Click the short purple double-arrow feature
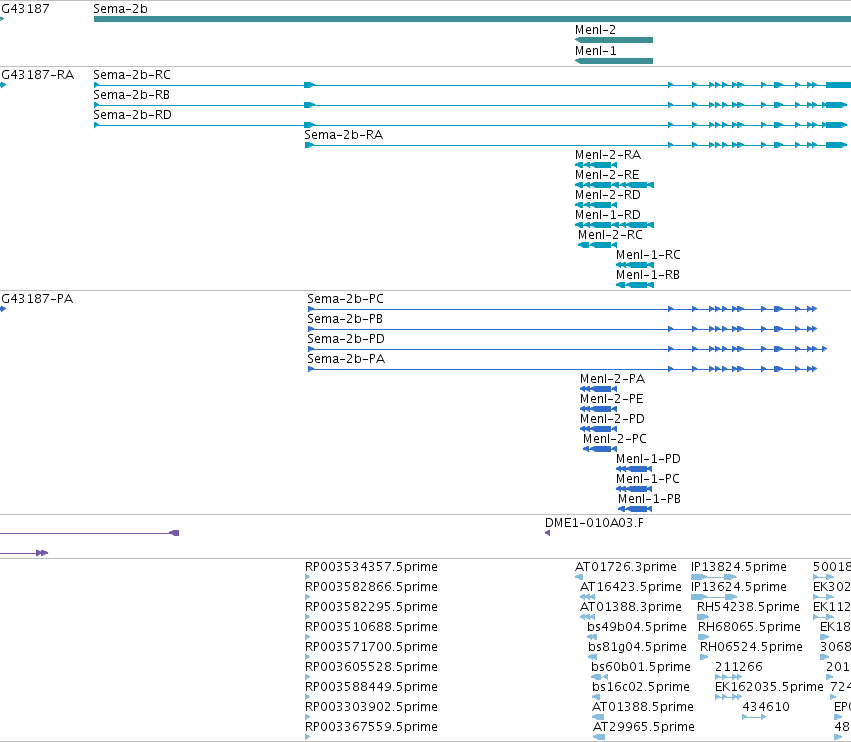This screenshot has height=742, width=851. pyautogui.click(x=42, y=553)
